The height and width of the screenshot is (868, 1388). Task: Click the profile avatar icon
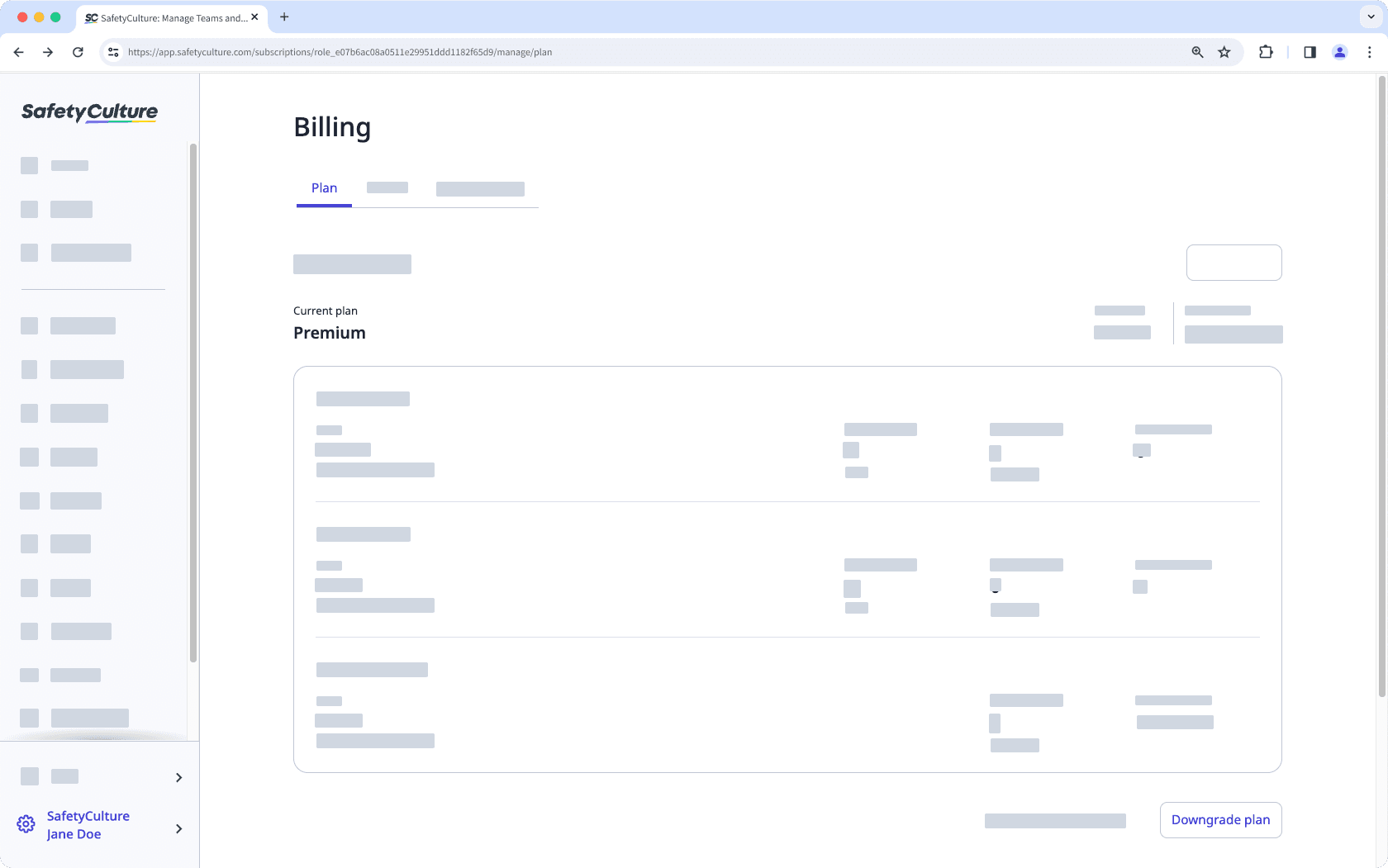coord(1340,51)
